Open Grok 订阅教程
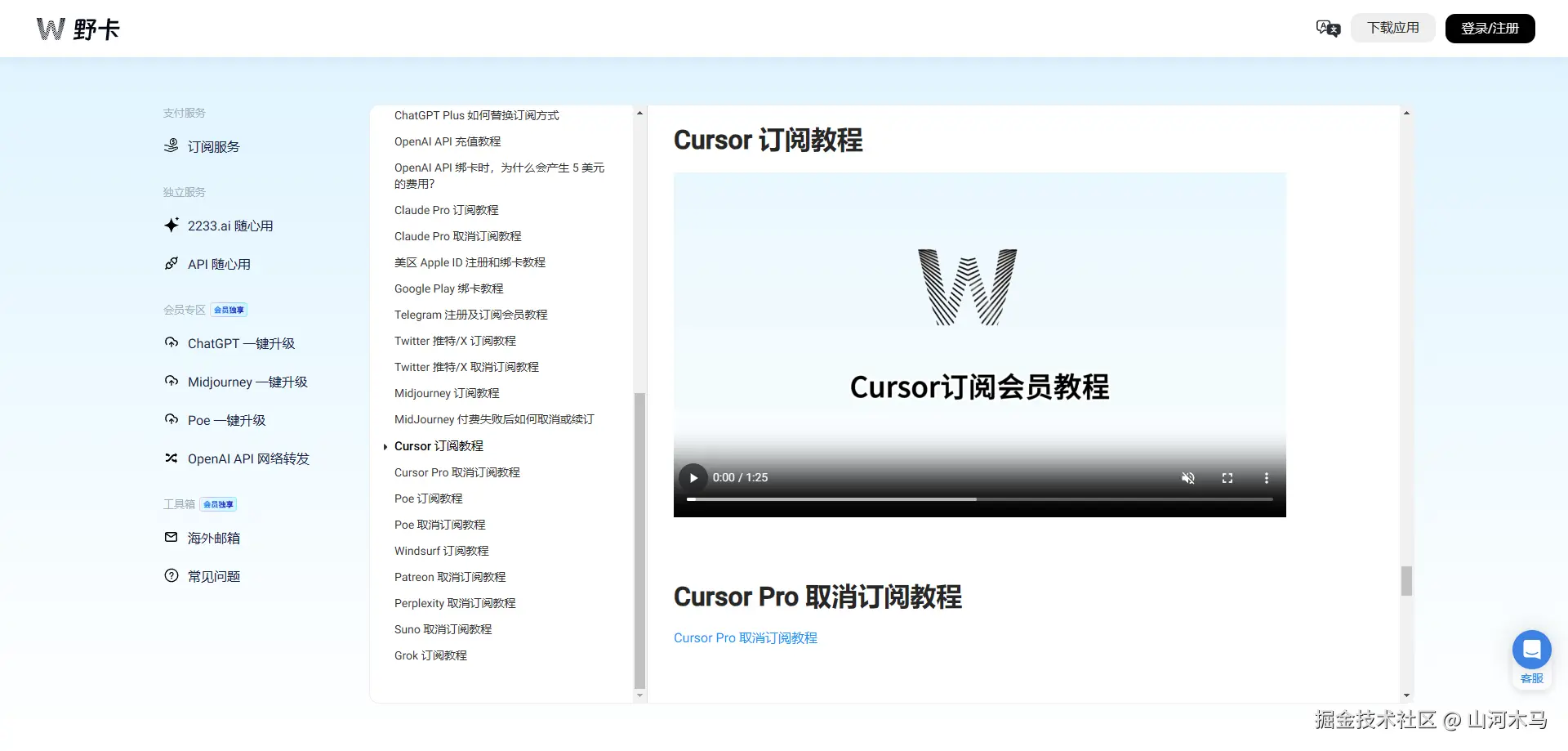The width and height of the screenshot is (1568, 751). (430, 655)
